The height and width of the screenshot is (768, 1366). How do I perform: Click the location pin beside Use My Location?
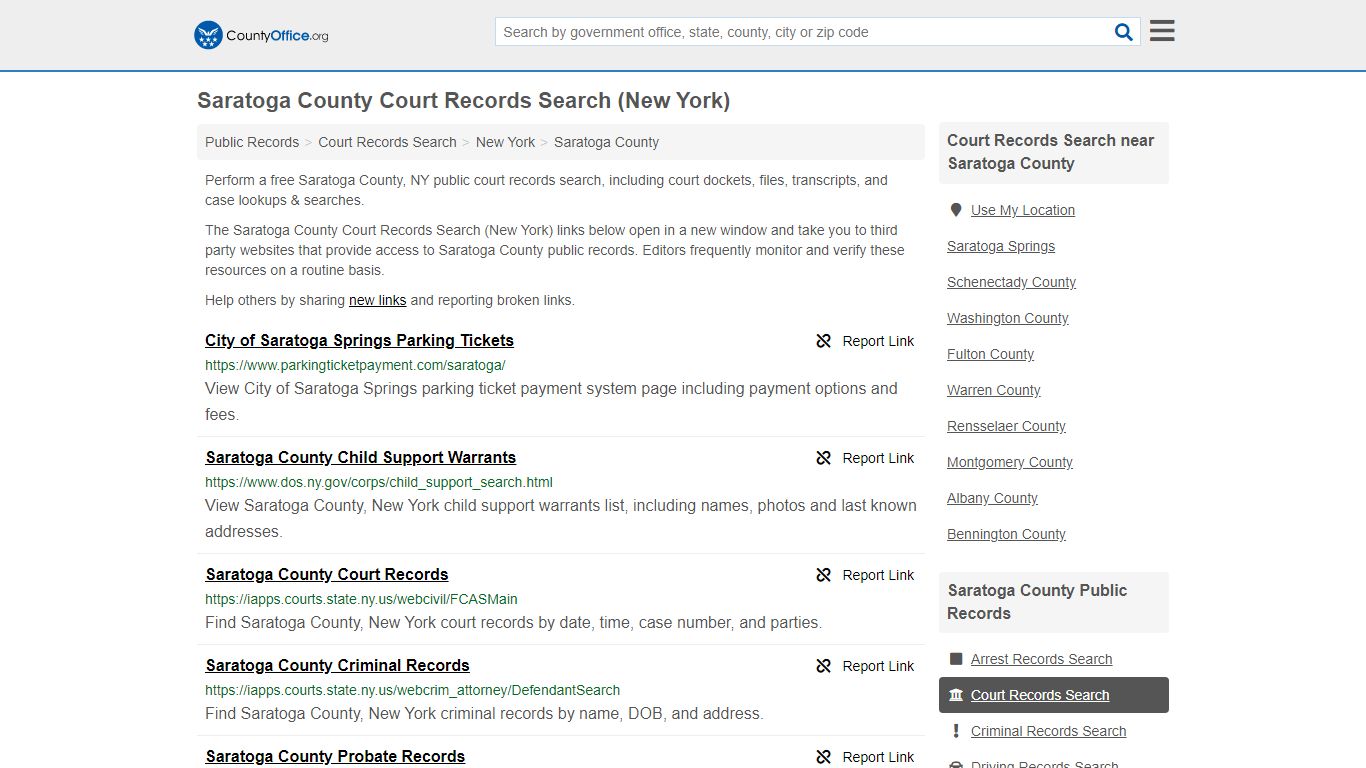[x=956, y=209]
